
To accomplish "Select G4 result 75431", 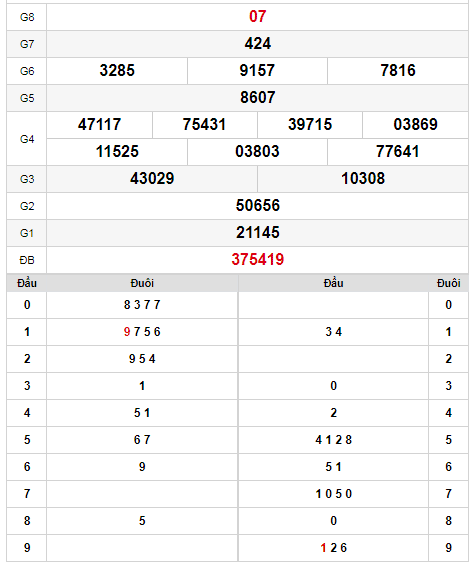I will pos(204,125).
